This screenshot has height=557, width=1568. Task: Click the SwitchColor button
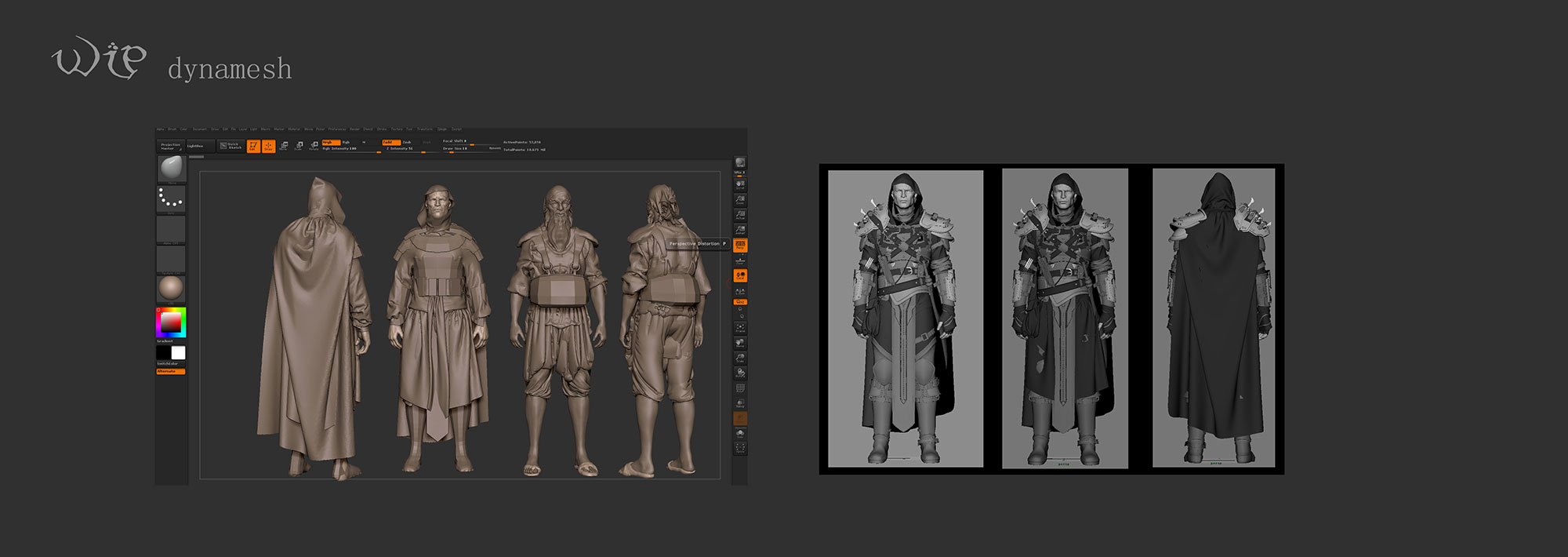pyautogui.click(x=168, y=364)
